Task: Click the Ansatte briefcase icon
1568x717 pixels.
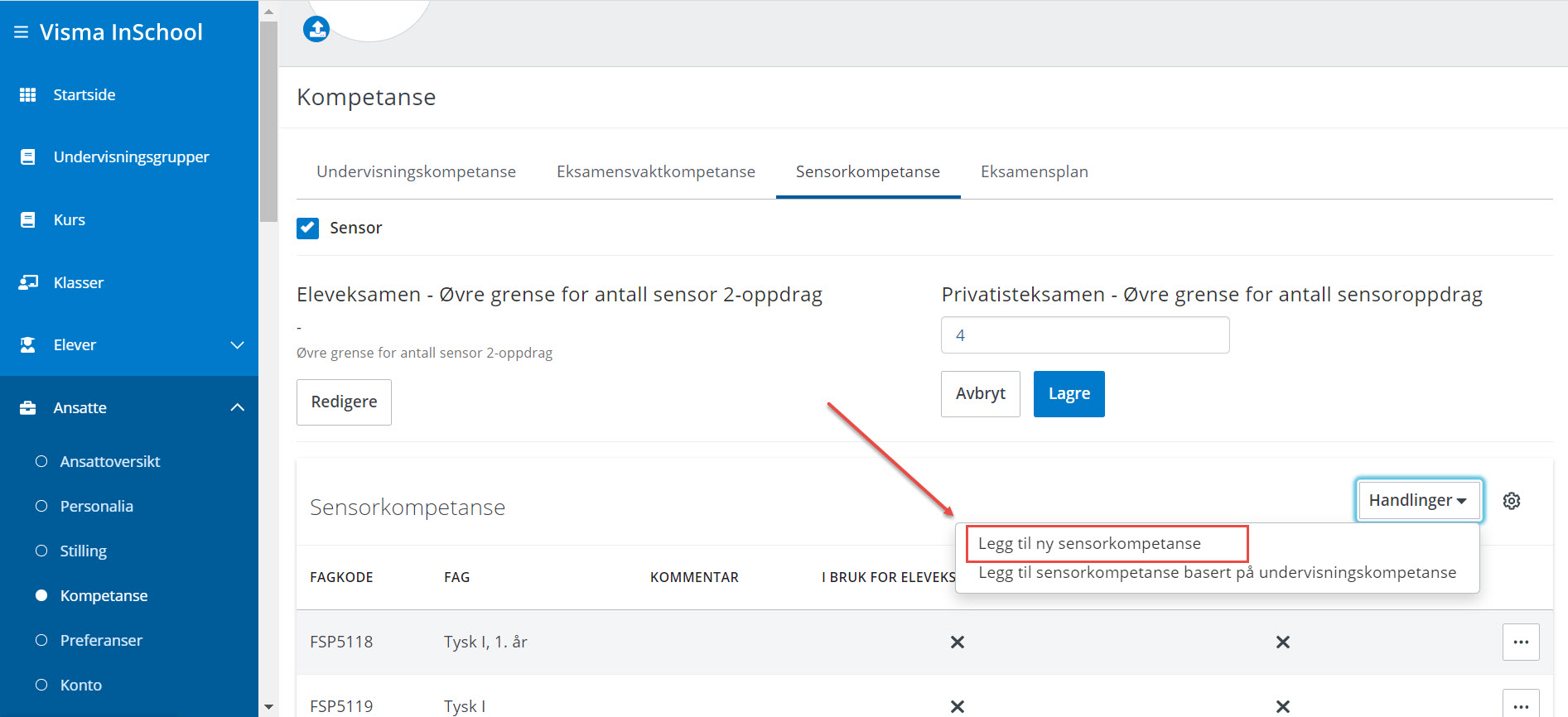Action: (28, 407)
